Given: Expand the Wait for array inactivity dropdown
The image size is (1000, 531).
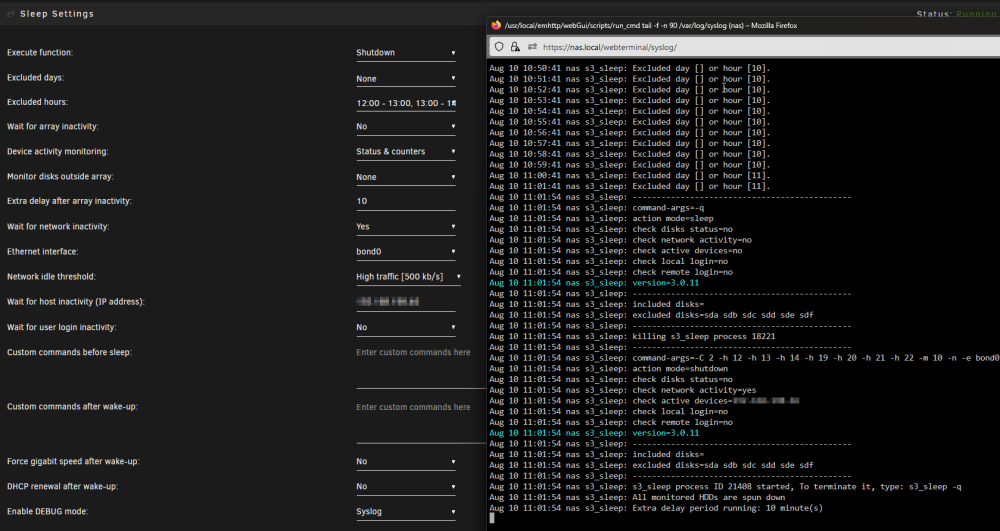Looking at the screenshot, I should coord(406,126).
